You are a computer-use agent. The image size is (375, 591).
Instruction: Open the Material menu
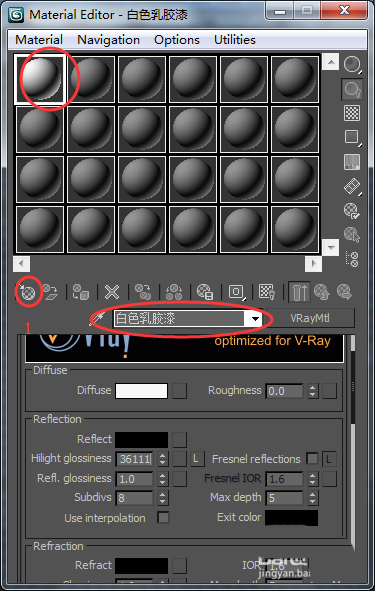(x=39, y=40)
